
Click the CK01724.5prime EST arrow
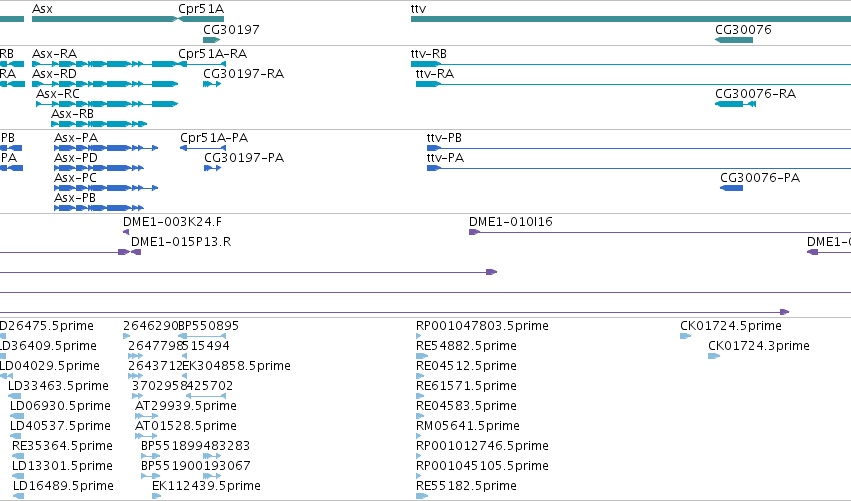click(x=685, y=336)
